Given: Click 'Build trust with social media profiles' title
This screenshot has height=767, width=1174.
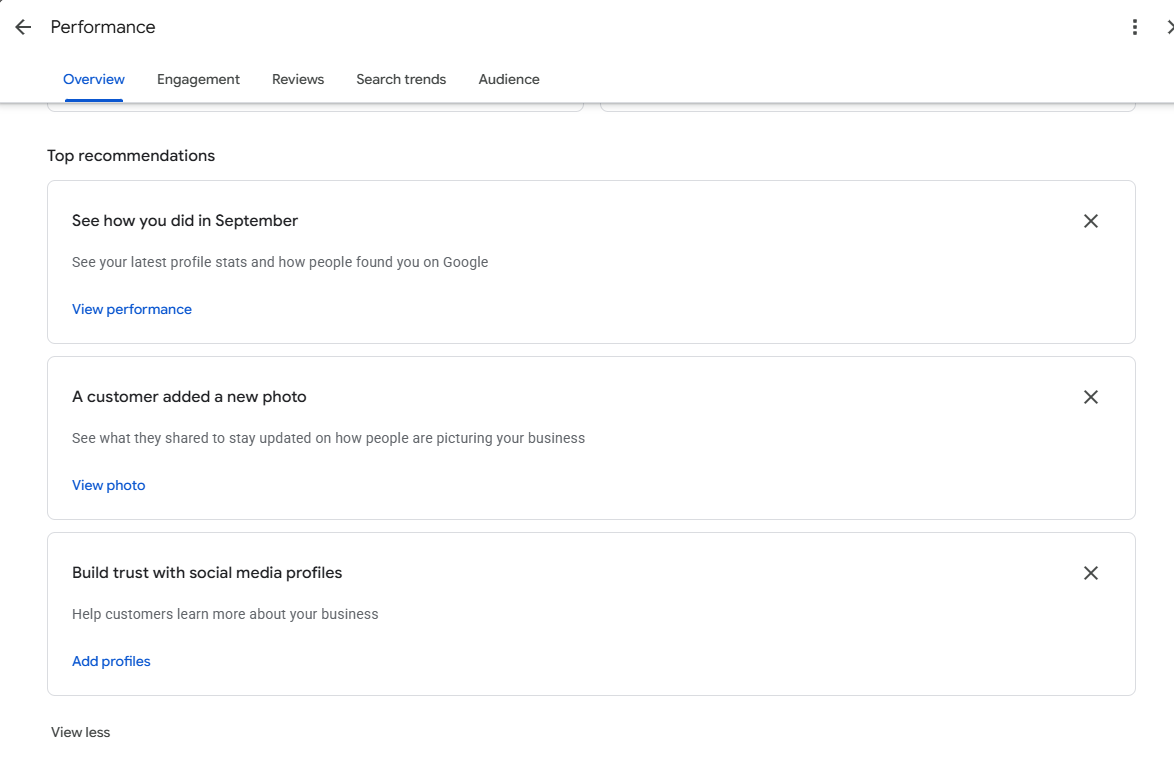Looking at the screenshot, I should [207, 573].
